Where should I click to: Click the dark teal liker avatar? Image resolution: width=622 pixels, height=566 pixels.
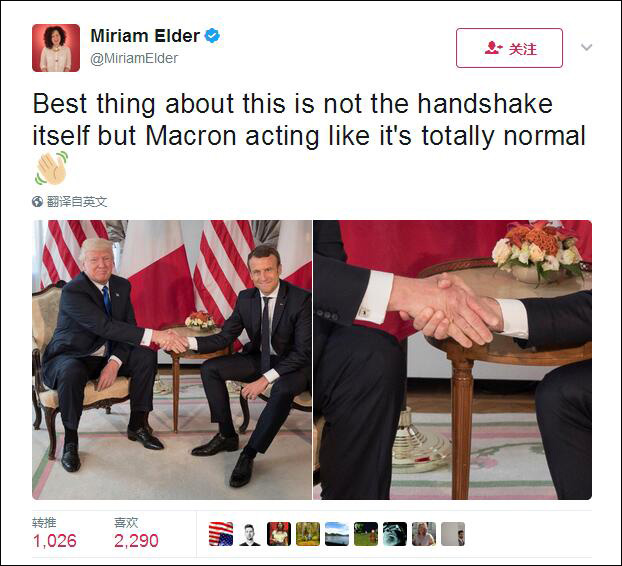pos(395,534)
